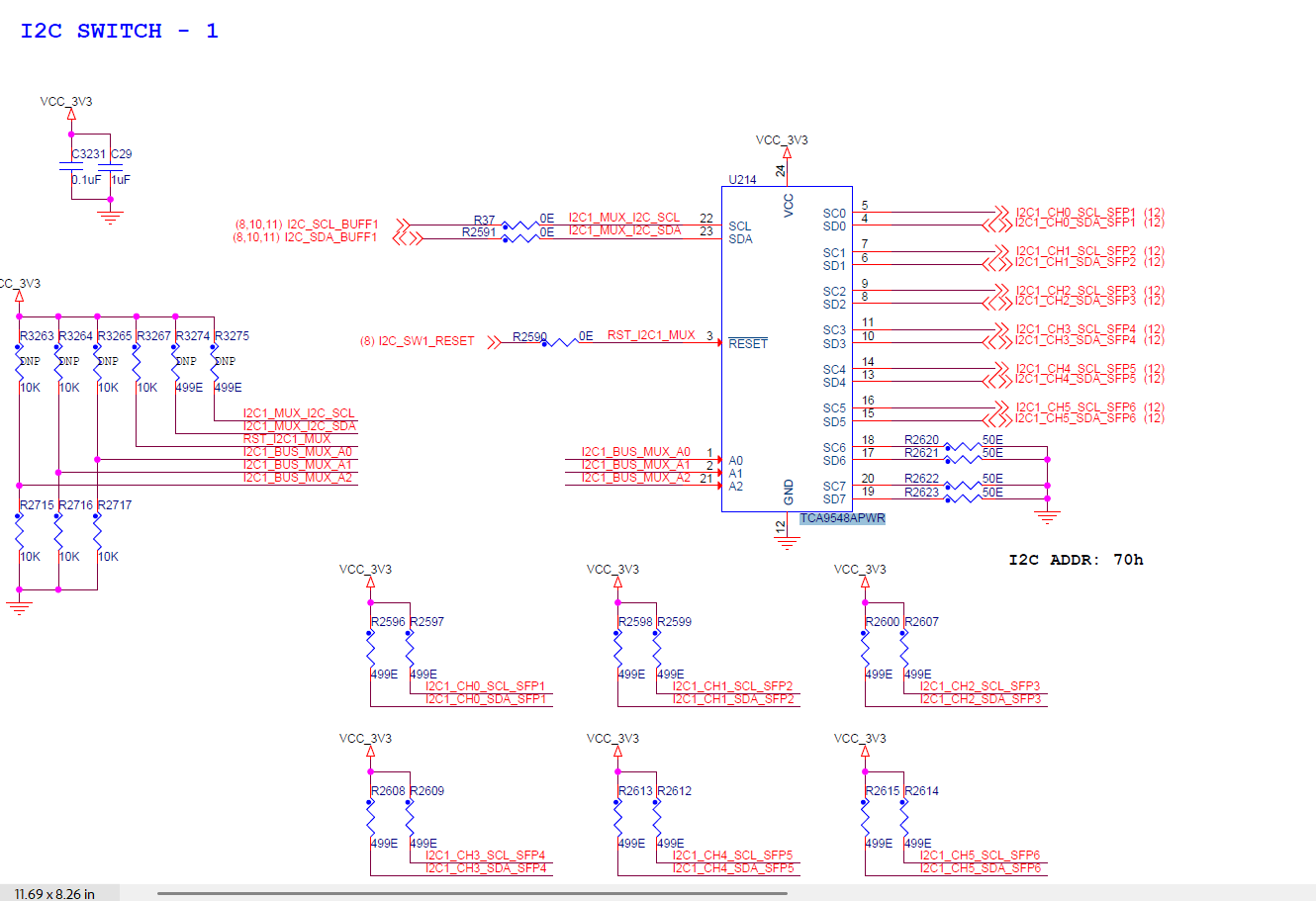Click the ground symbol under chip pin 12
This screenshot has height=901, width=1316.
tap(787, 542)
